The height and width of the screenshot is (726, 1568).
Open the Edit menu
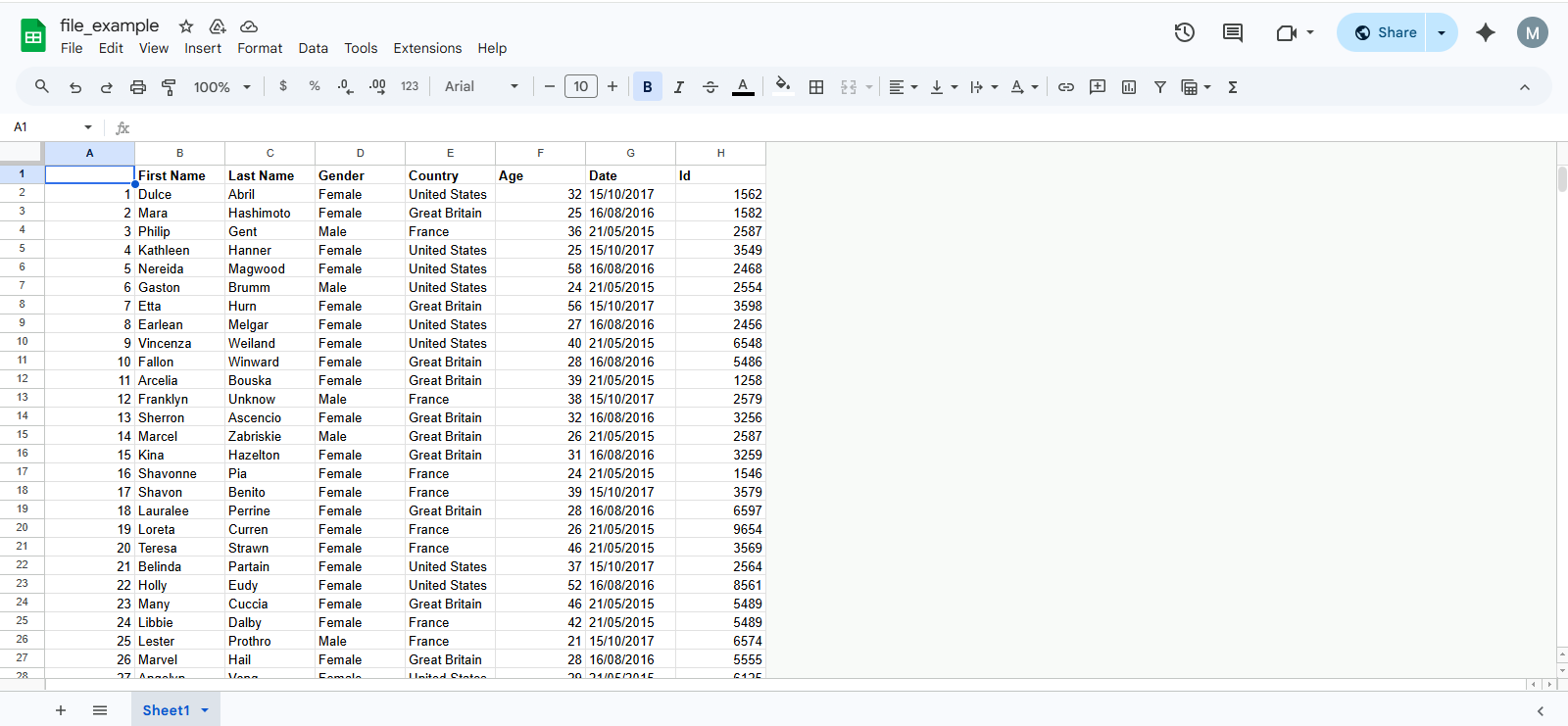[111, 48]
